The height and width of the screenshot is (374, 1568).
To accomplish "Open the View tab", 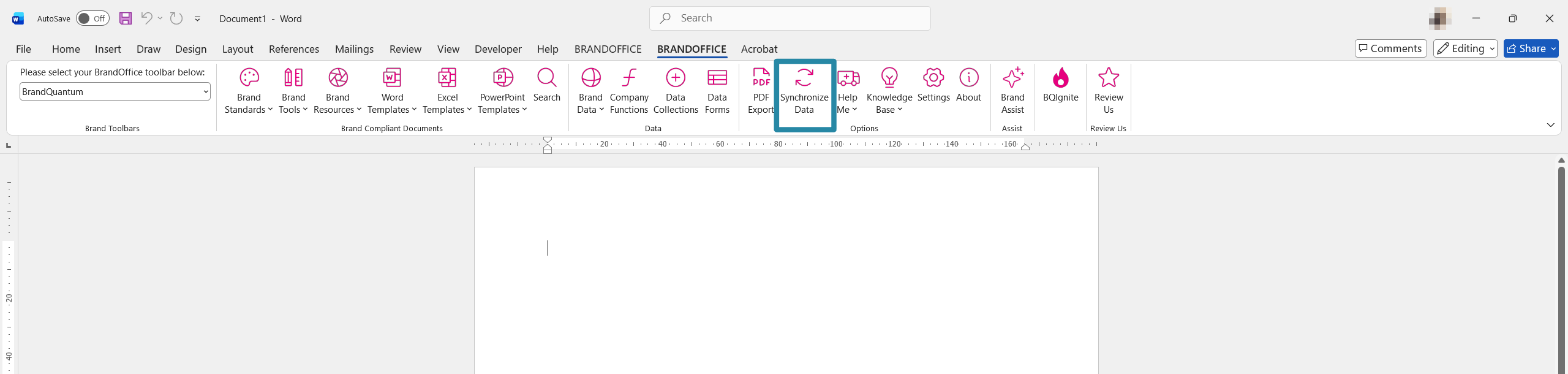I will [448, 49].
